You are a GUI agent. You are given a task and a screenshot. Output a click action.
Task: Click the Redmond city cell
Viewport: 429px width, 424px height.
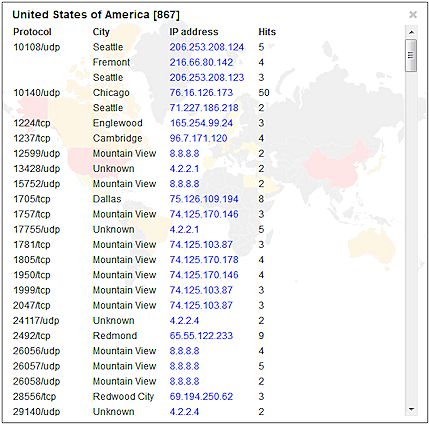115,336
